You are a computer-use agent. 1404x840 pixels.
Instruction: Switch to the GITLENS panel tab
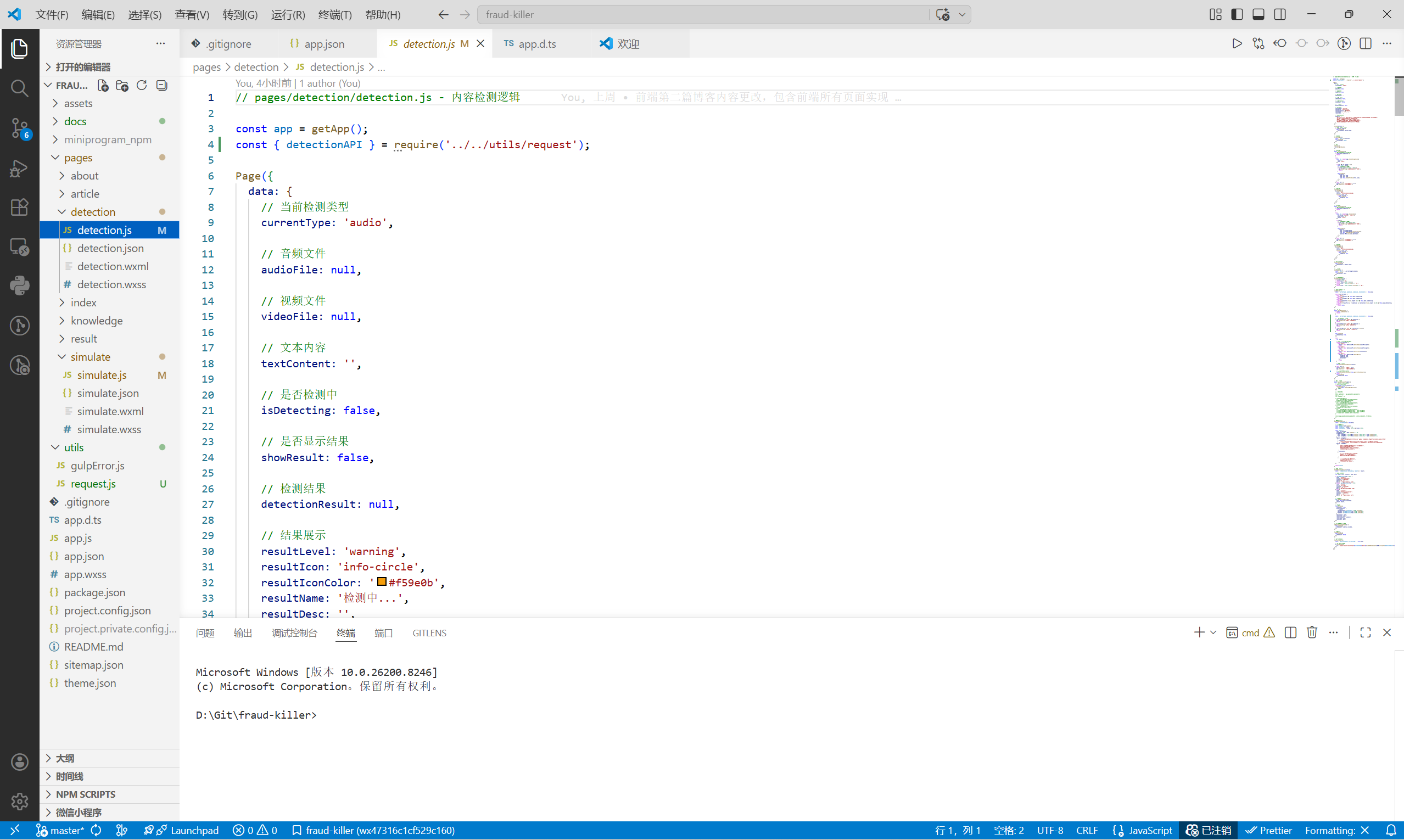click(429, 633)
